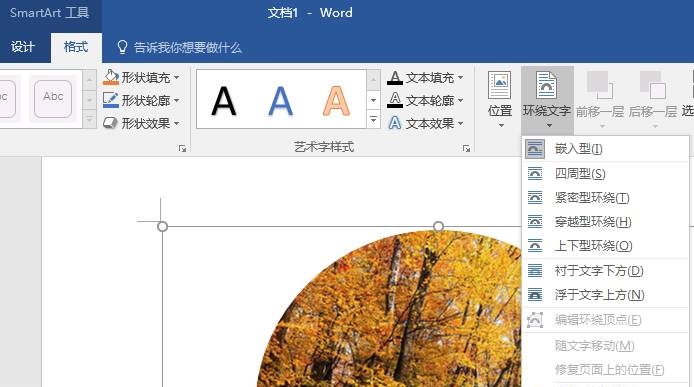Click the 文本效果 text effects A icon
694x387 pixels.
coord(394,123)
